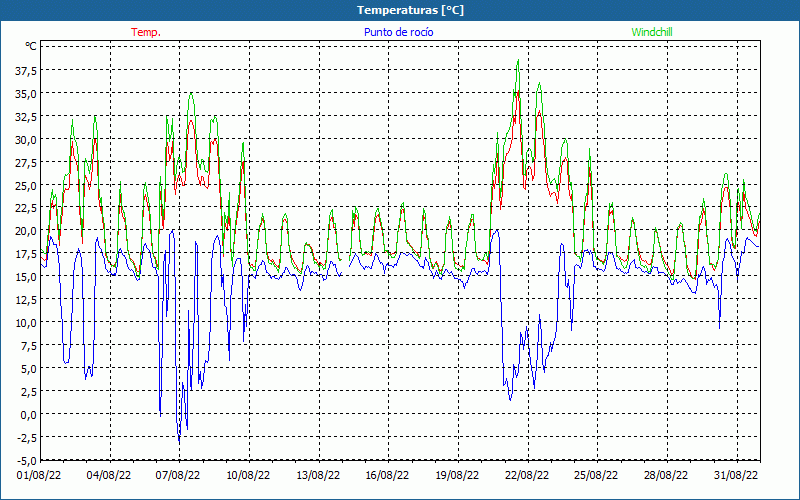800x500 pixels.
Task: Click the -2,5 y-axis value
Action: pos(27,437)
